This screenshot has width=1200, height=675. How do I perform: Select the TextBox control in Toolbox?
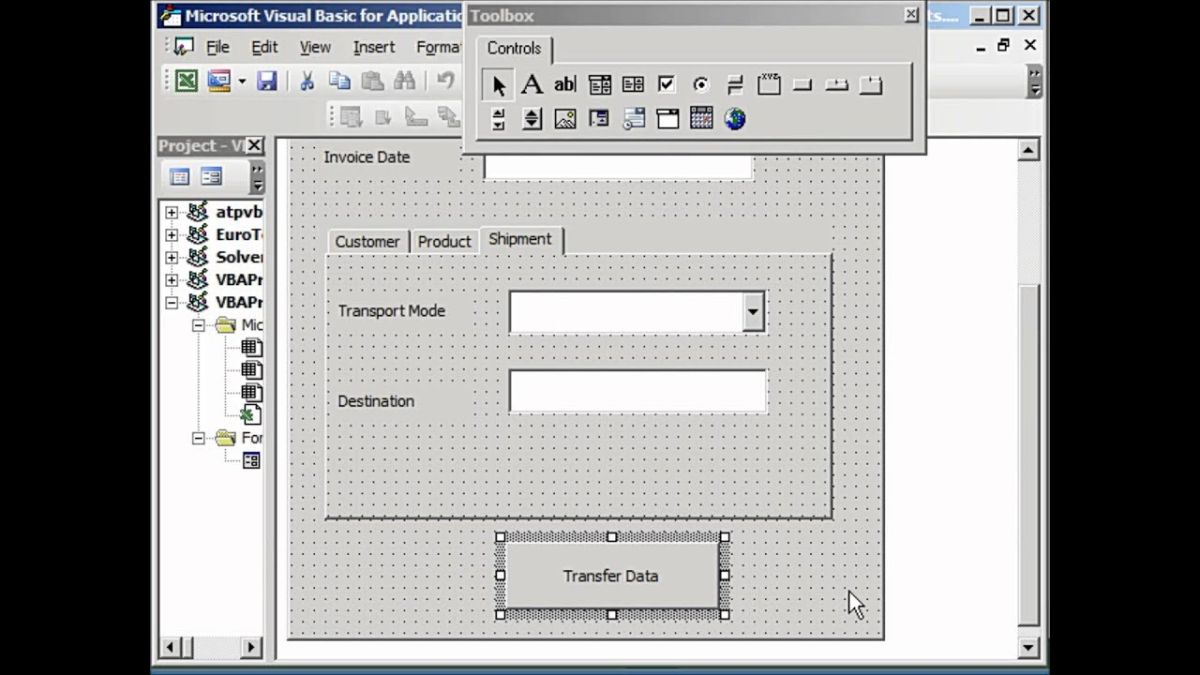click(565, 85)
